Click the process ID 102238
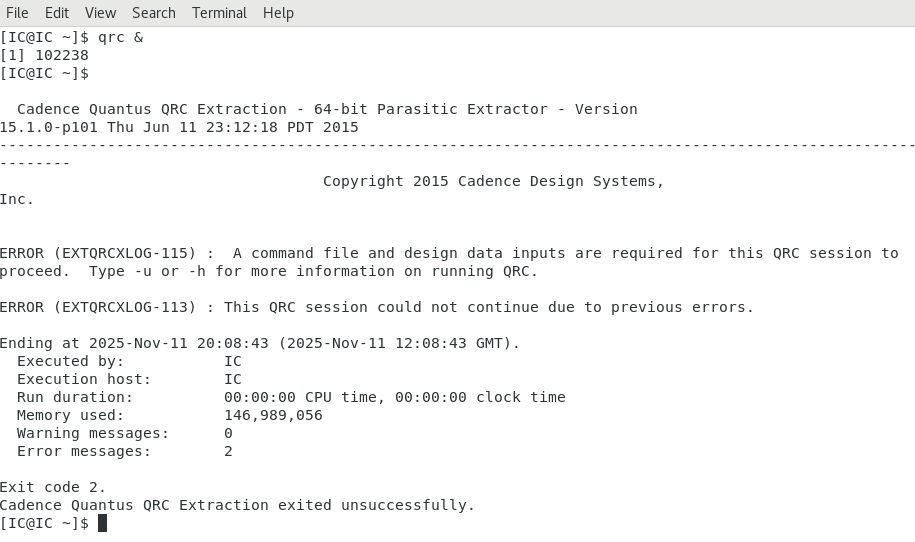The width and height of the screenshot is (915, 542). pos(62,55)
